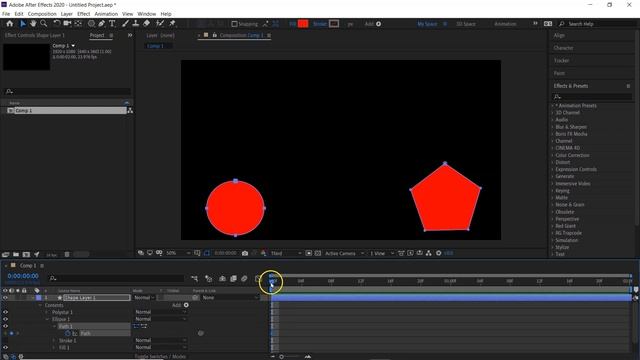This screenshot has height=360, width=640.
Task: Toggle the Path property stopwatch
Action: (x=68, y=333)
